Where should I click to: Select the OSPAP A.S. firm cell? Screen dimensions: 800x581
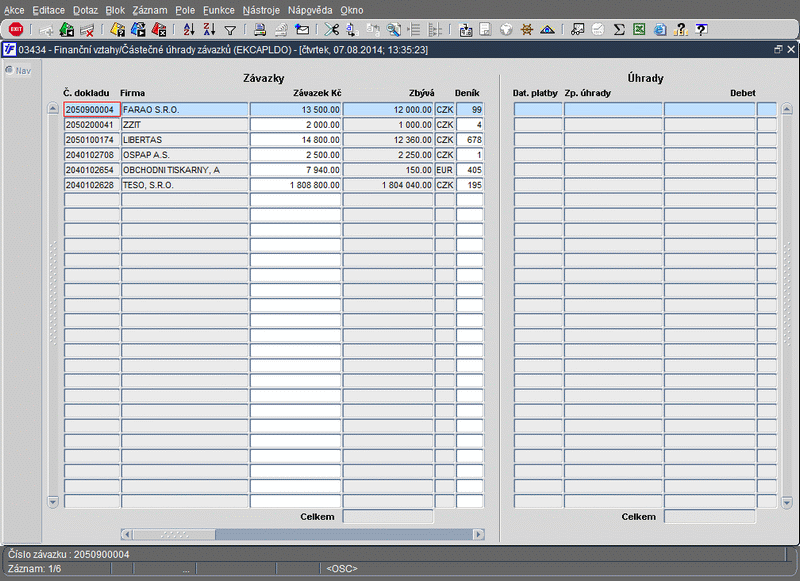click(x=185, y=155)
